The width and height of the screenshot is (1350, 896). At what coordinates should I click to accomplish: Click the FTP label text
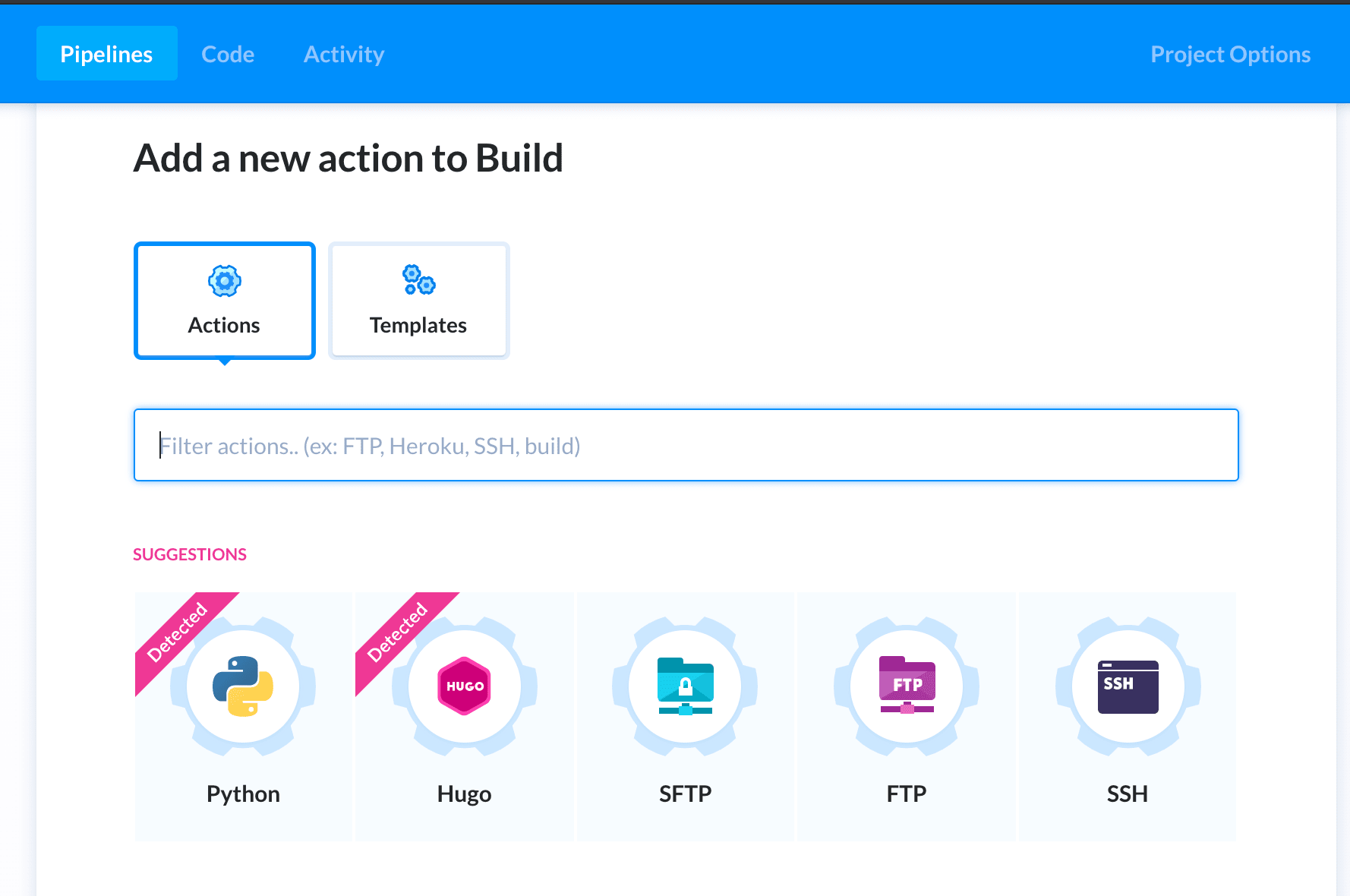[907, 793]
